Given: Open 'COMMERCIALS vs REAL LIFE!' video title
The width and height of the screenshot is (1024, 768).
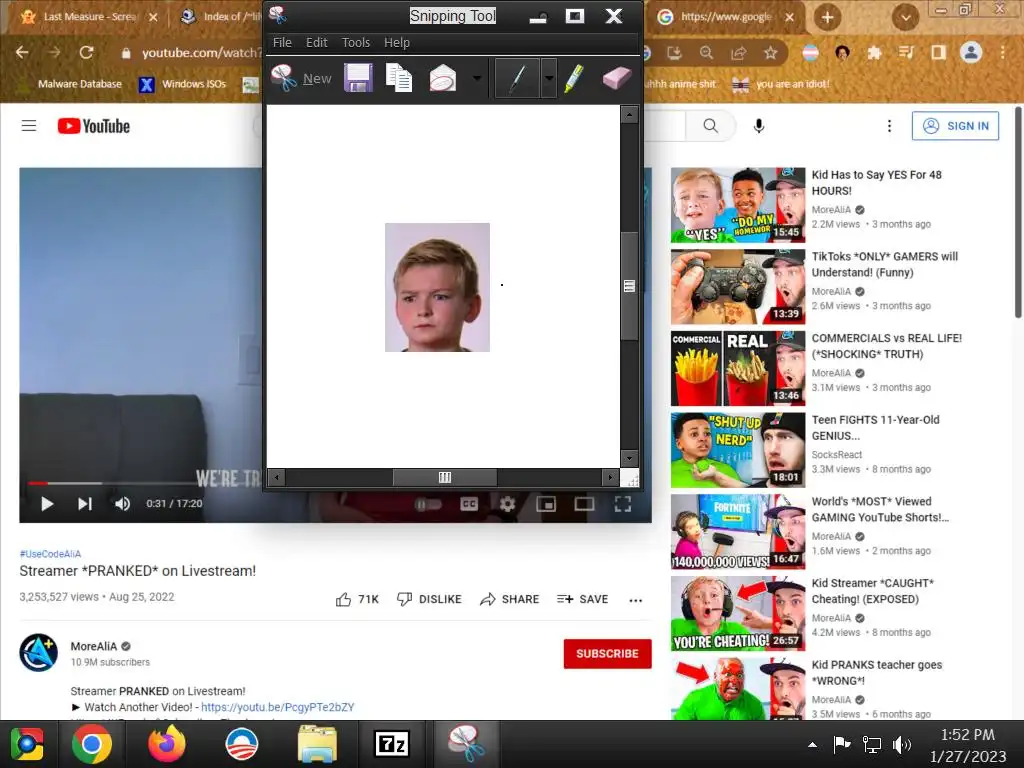Looking at the screenshot, I should [886, 346].
